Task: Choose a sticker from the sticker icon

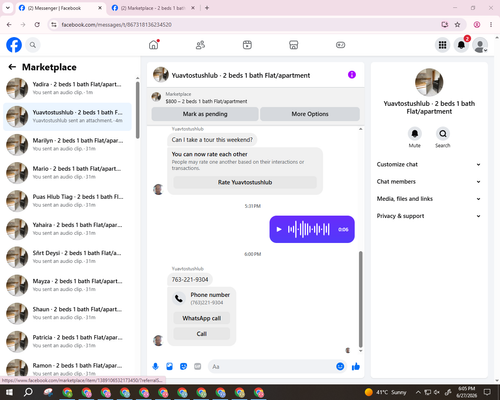Action: [x=183, y=367]
